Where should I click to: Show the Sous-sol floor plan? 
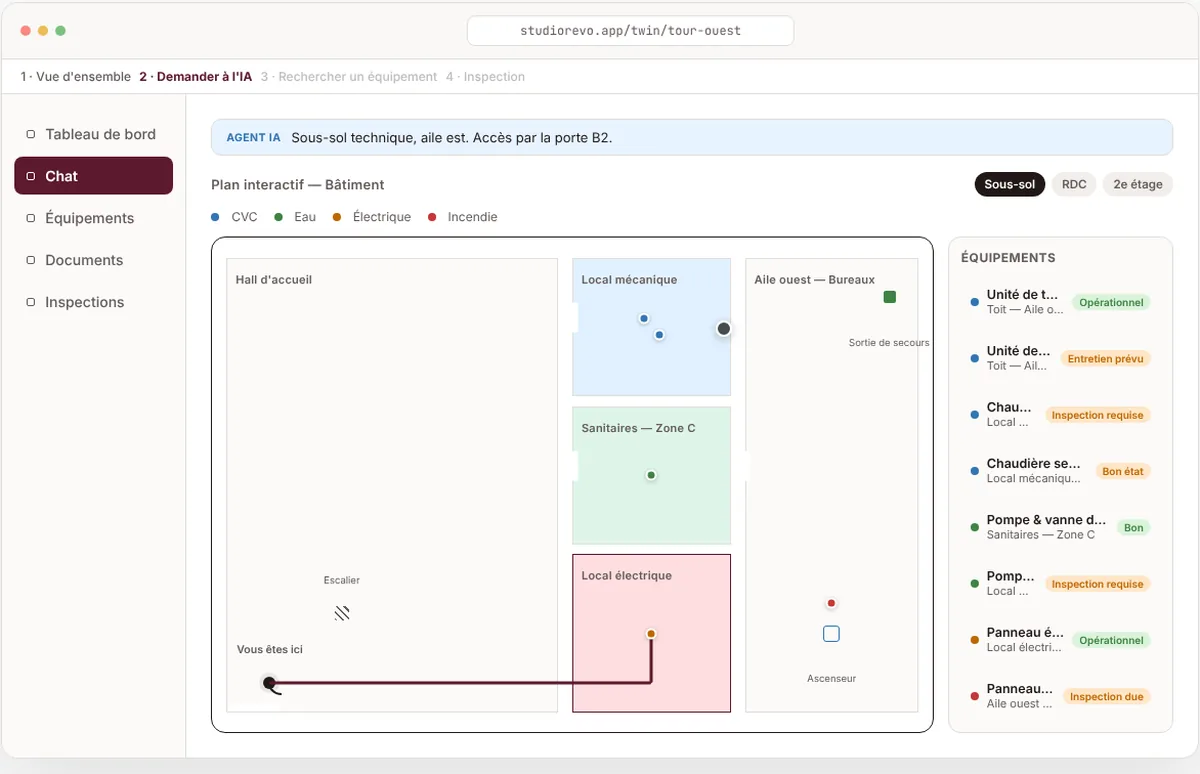pos(1010,184)
